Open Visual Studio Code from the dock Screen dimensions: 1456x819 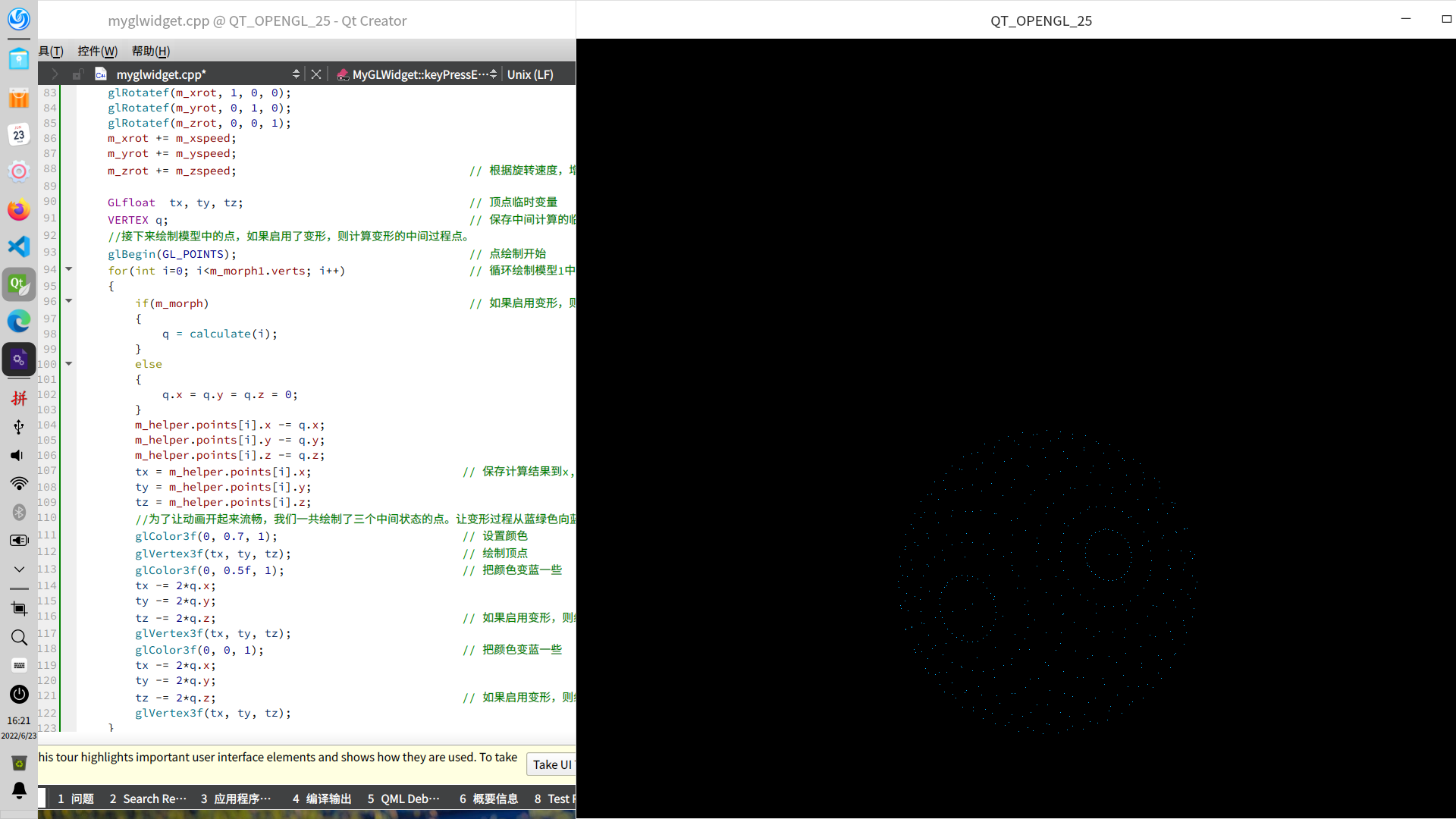(19, 246)
